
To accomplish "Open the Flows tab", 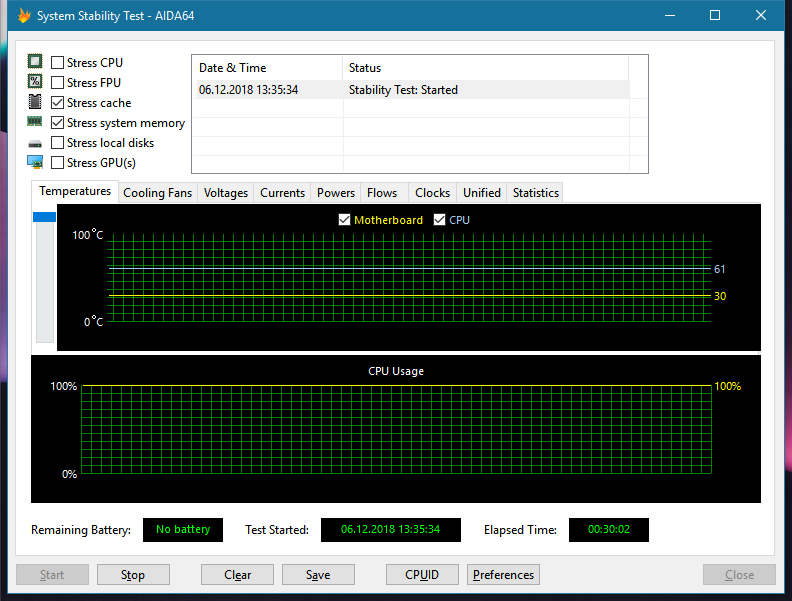I will click(382, 193).
